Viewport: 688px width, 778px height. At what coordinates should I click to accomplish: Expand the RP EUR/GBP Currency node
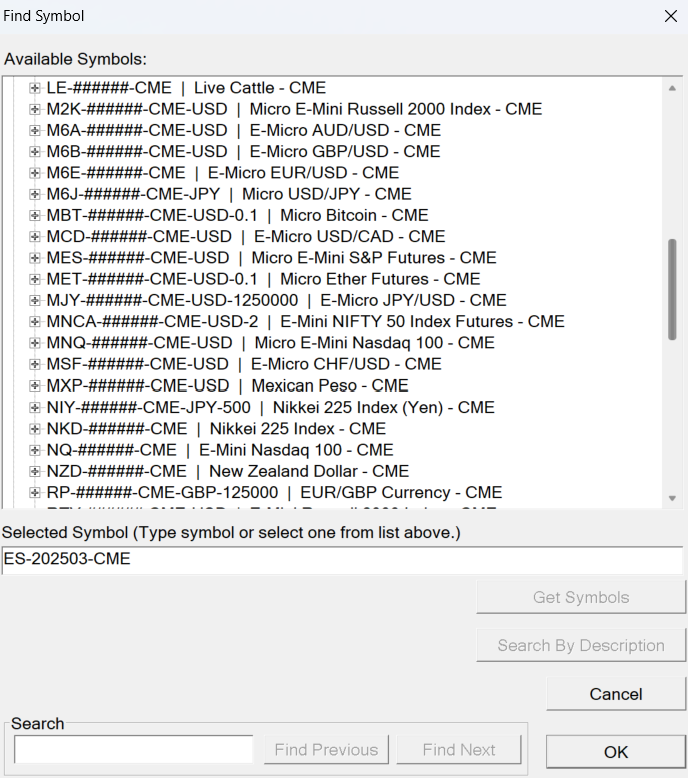[x=34, y=493]
